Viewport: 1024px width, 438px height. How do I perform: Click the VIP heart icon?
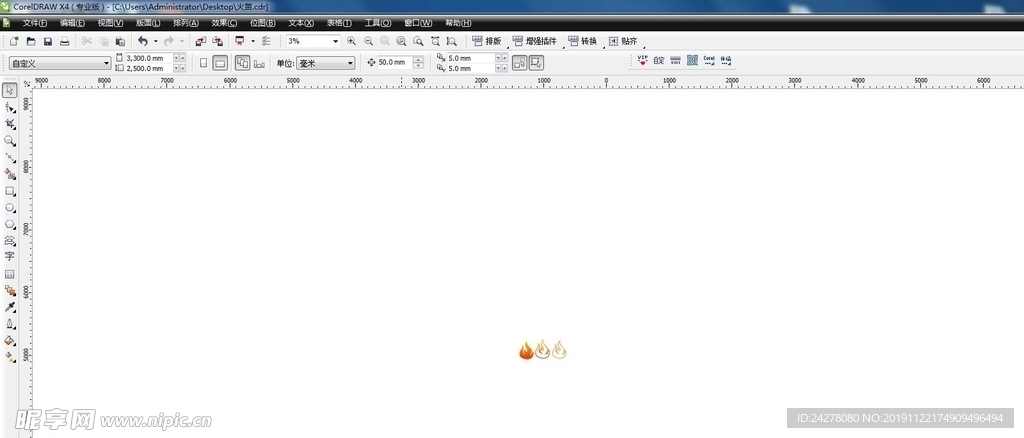click(x=643, y=60)
